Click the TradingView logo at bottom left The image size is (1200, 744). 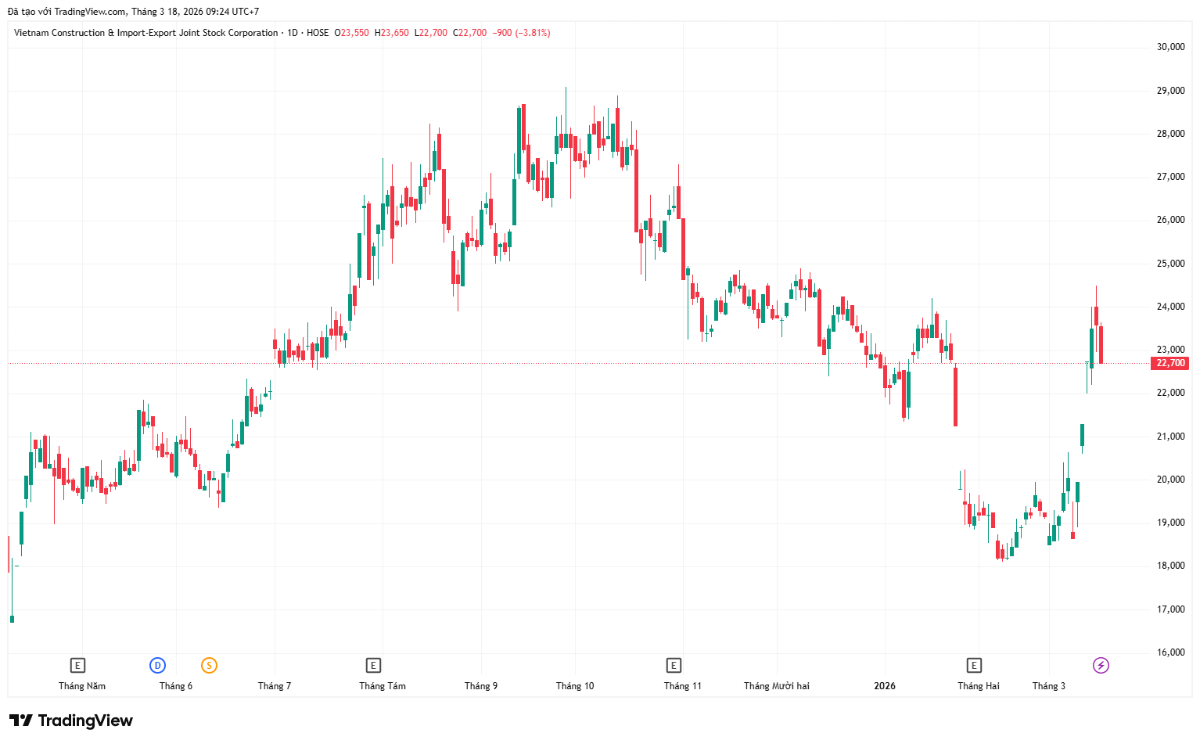tap(70, 720)
